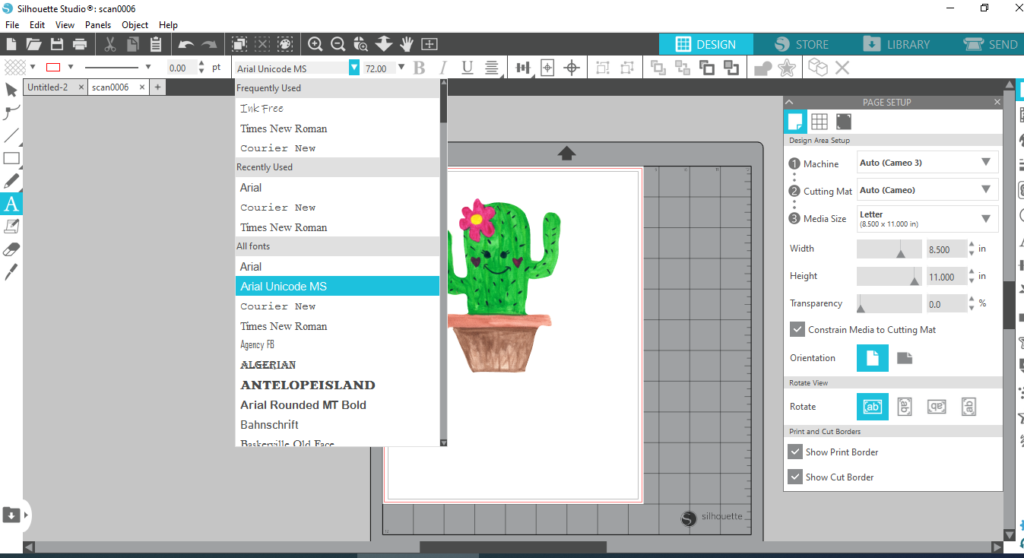This screenshot has width=1024, height=558.
Task: Expand the Media Size Letter dropdown
Action: 927,218
